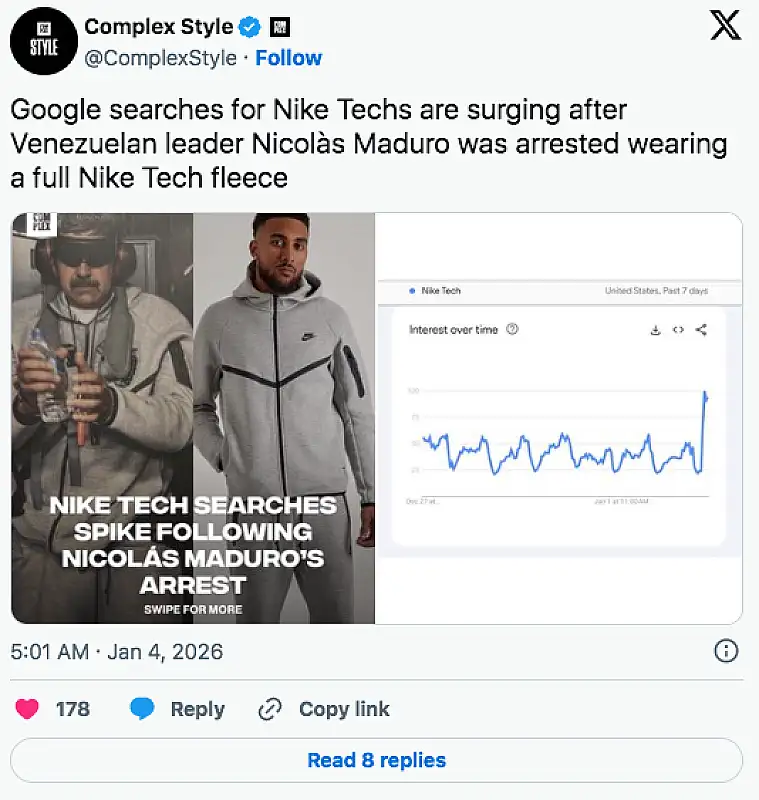Image resolution: width=759 pixels, height=800 pixels.
Task: Click the Reply text label
Action: [197, 709]
